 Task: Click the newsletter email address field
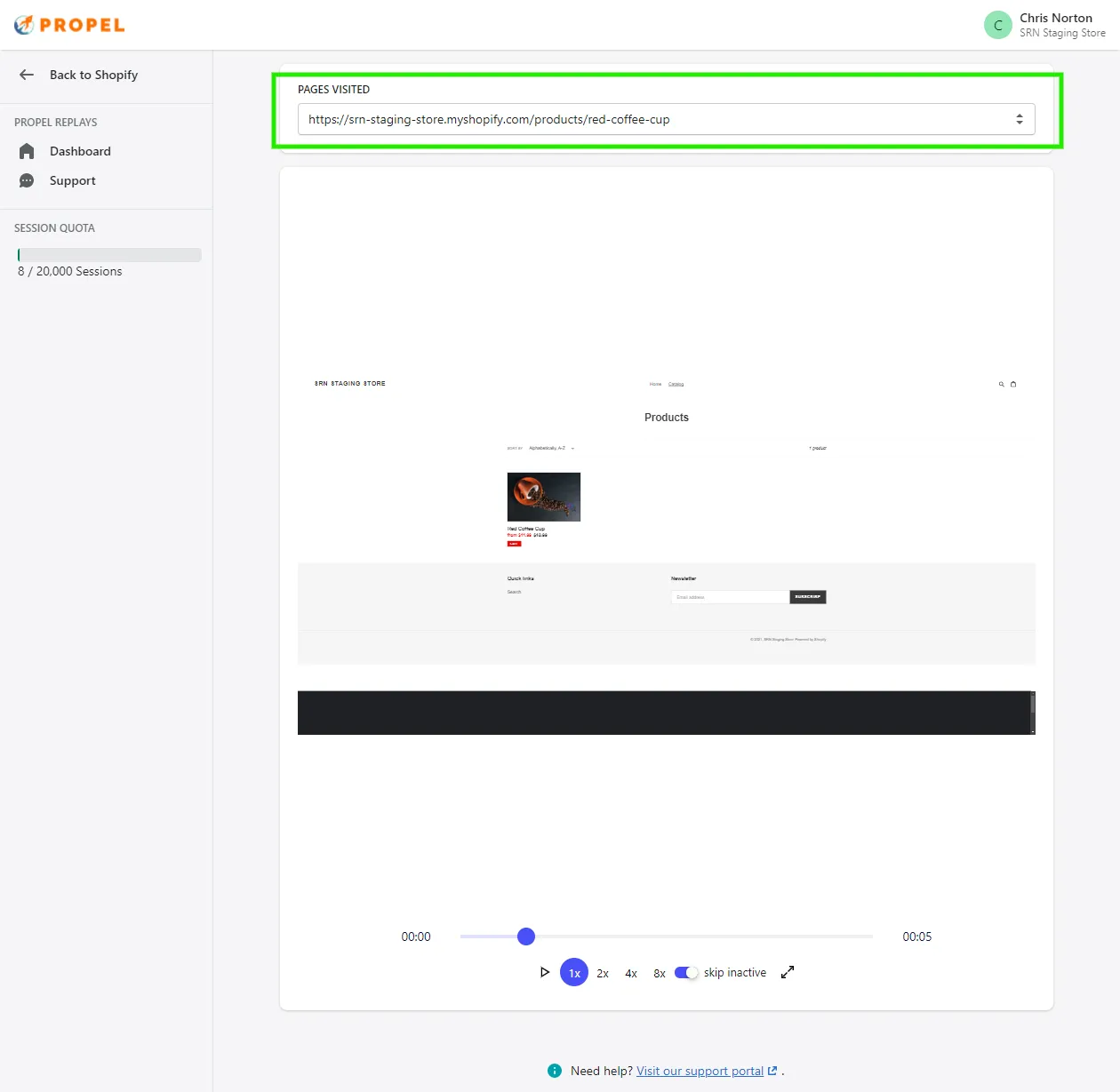point(730,597)
